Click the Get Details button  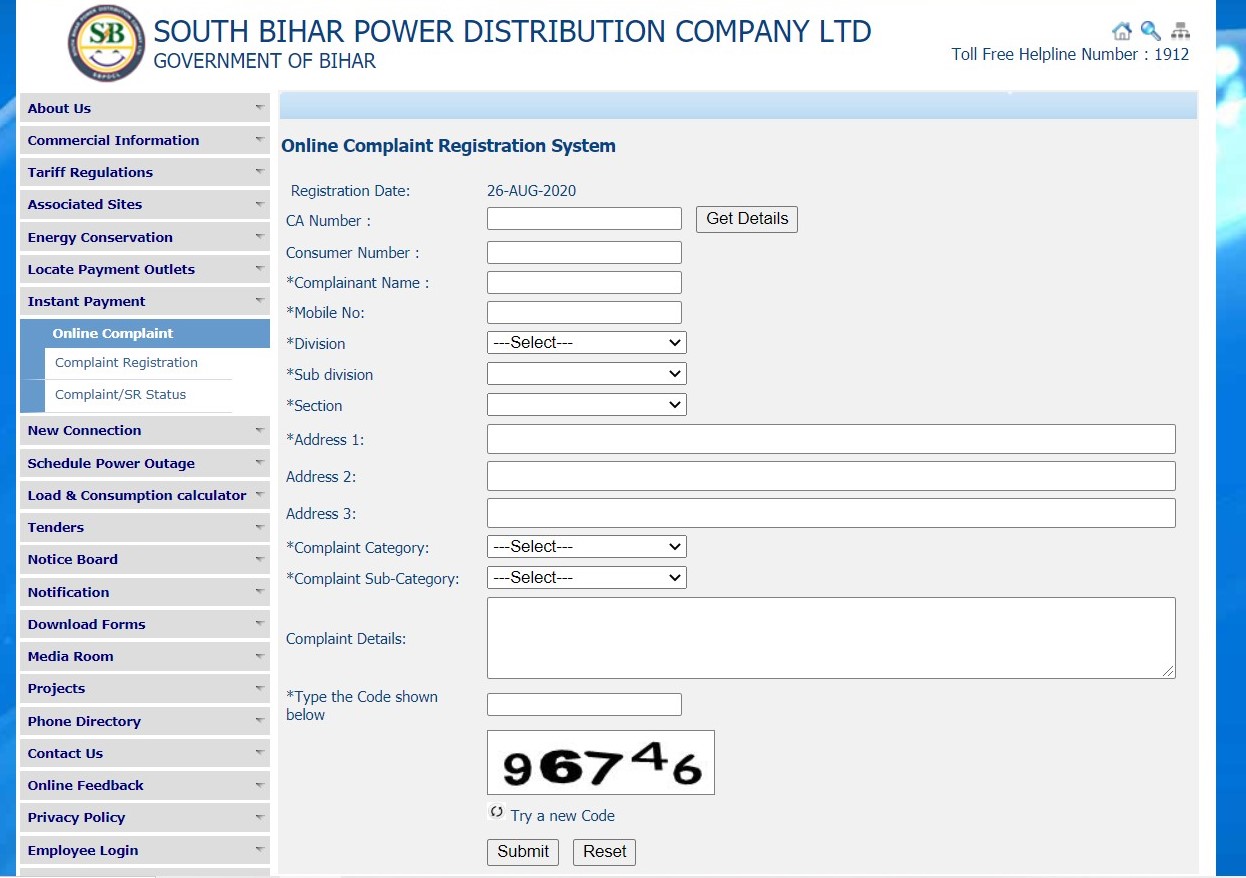point(747,219)
